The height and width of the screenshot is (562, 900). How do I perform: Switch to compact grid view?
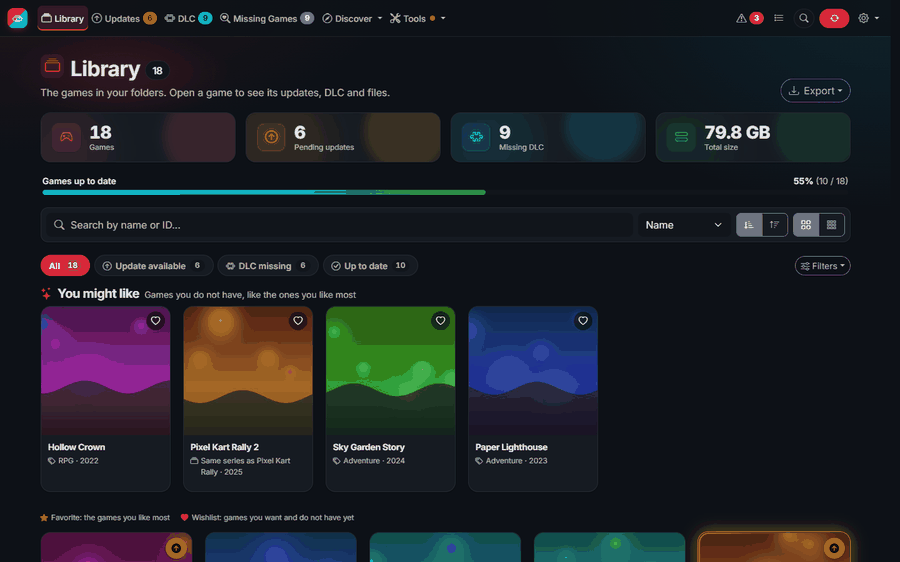pos(831,225)
